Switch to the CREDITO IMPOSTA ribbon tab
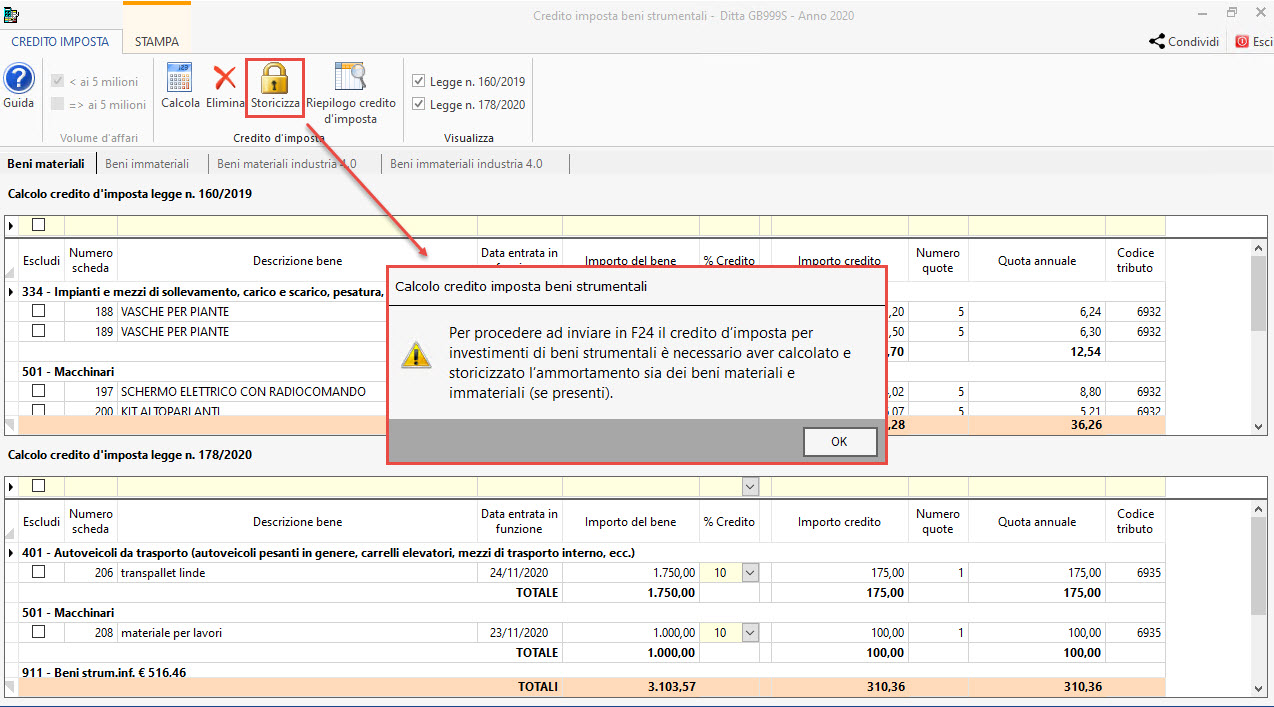 coord(60,42)
